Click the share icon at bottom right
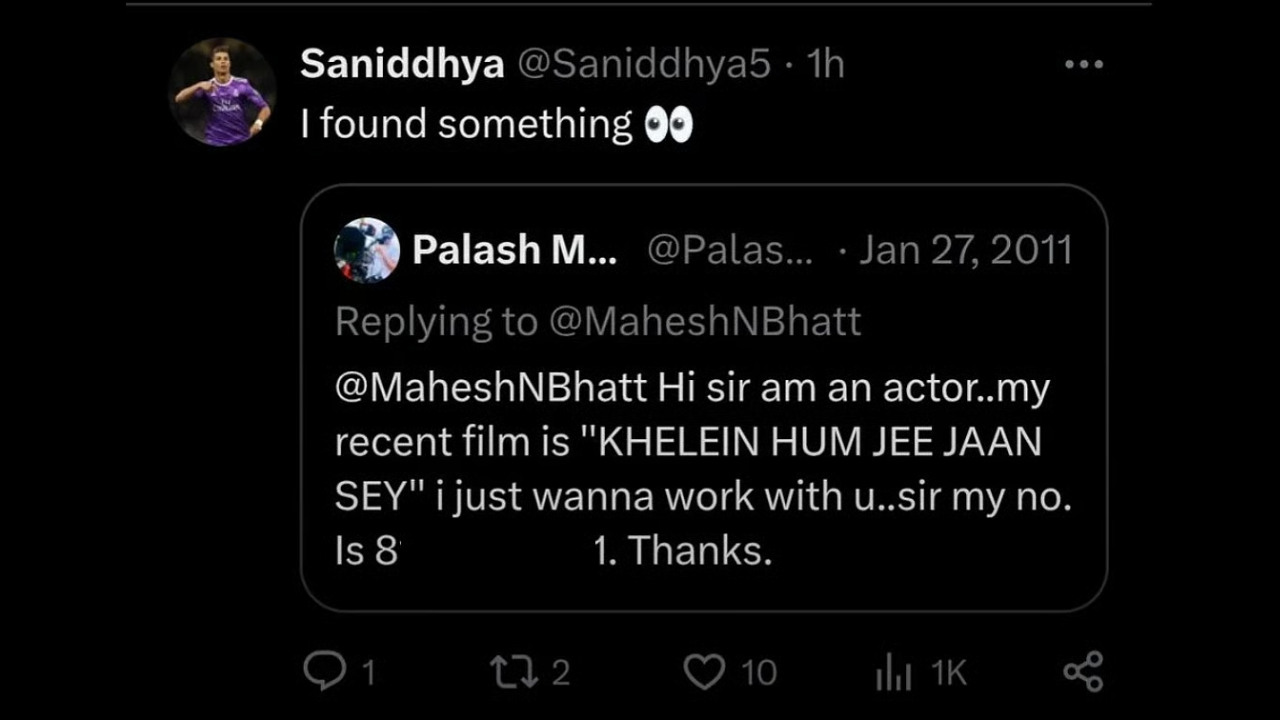Image resolution: width=1280 pixels, height=720 pixels. click(1084, 672)
